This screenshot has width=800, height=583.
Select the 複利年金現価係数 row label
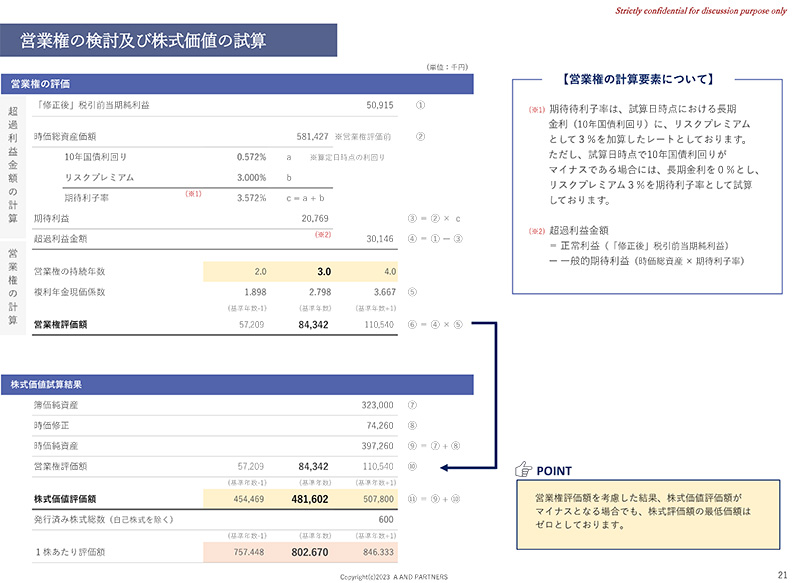pos(69,292)
